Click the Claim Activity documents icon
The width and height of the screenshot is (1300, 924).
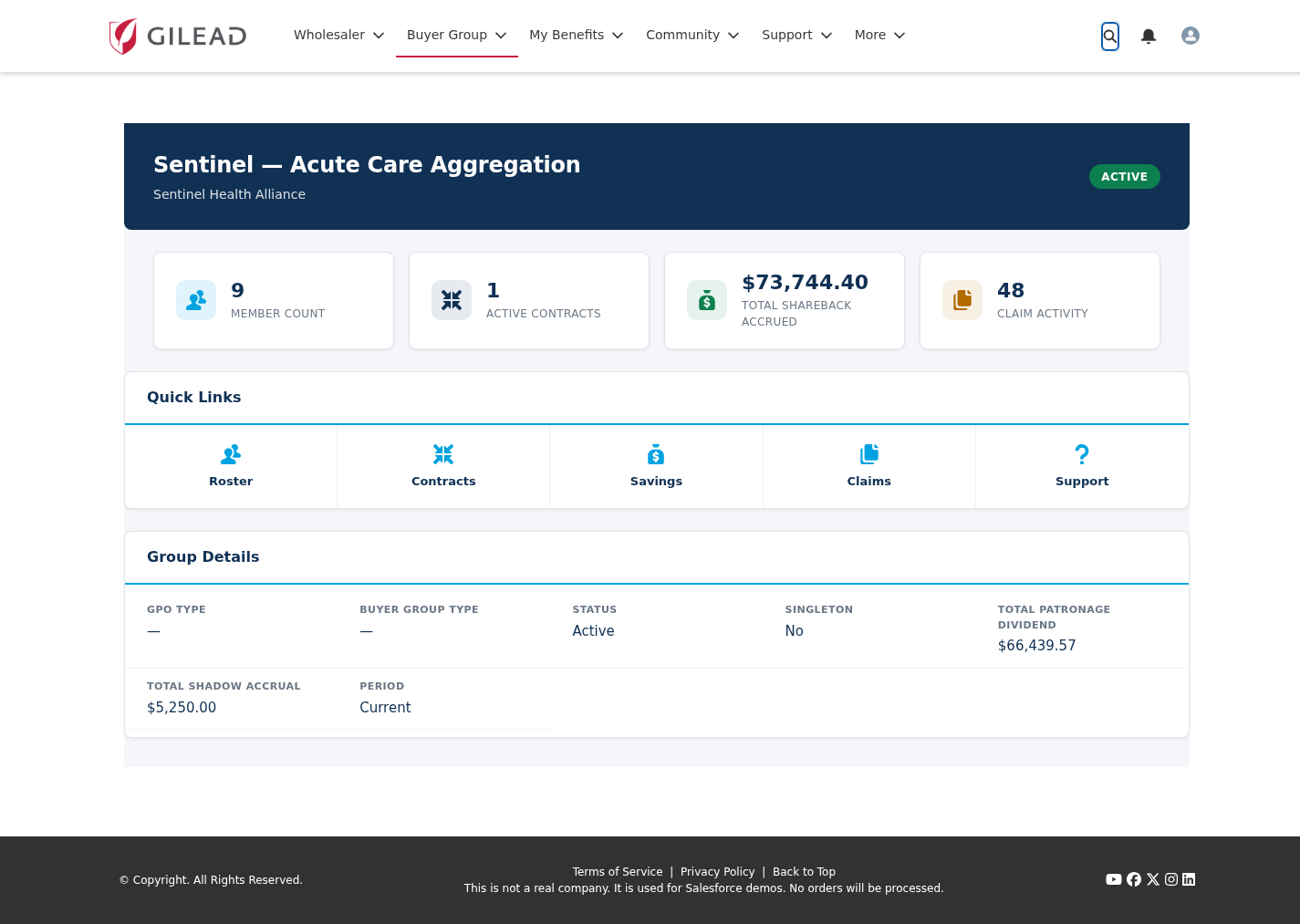point(962,300)
